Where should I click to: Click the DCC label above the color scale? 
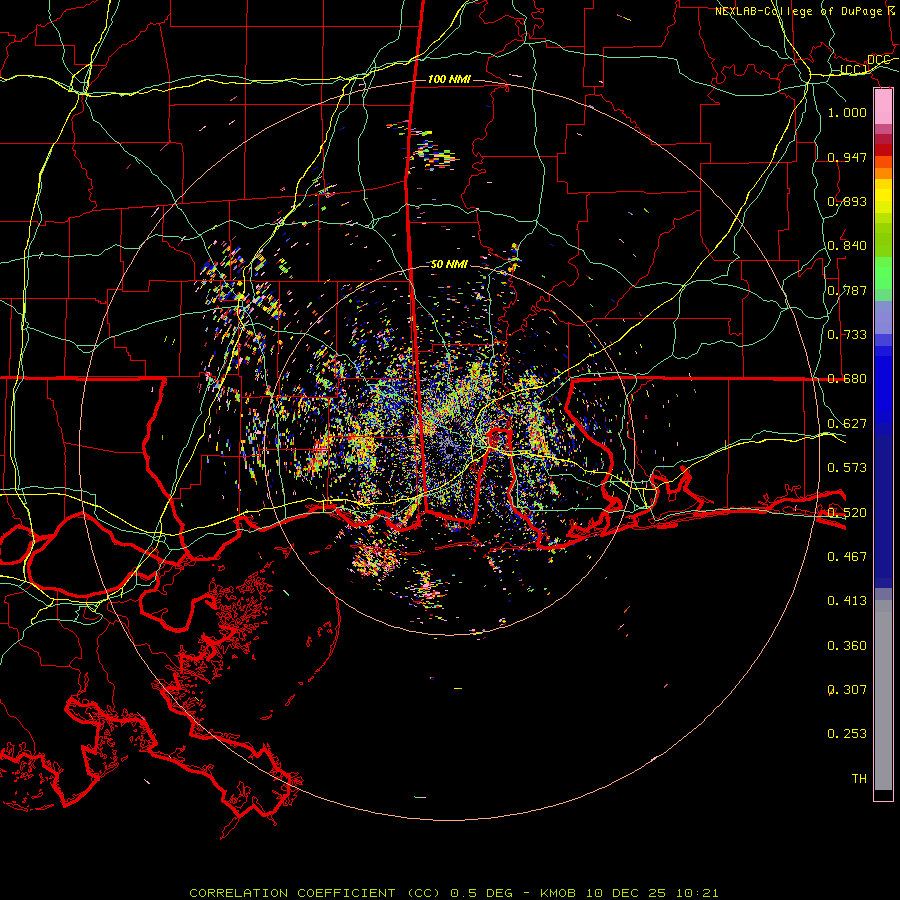[x=879, y=60]
